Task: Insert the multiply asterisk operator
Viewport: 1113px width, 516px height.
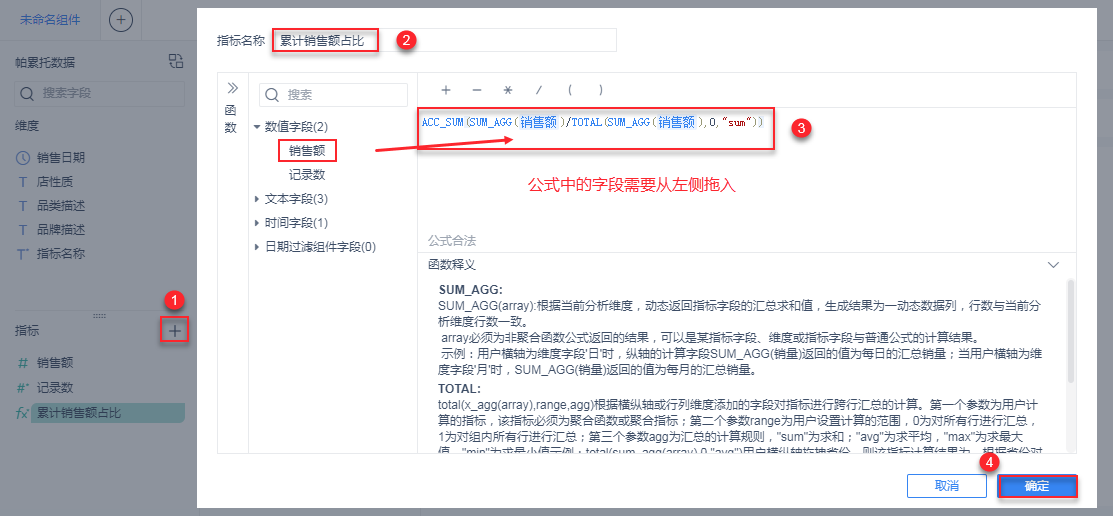Action: pyautogui.click(x=508, y=90)
